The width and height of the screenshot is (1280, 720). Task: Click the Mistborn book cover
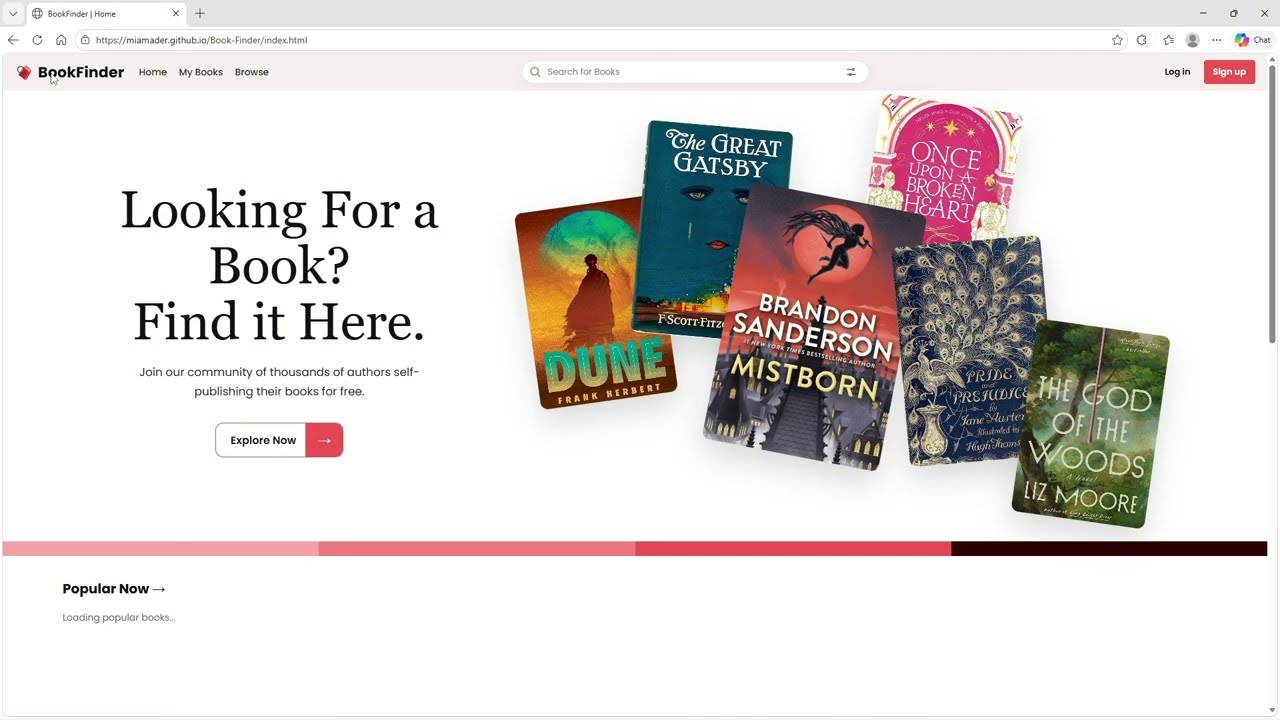coord(812,330)
